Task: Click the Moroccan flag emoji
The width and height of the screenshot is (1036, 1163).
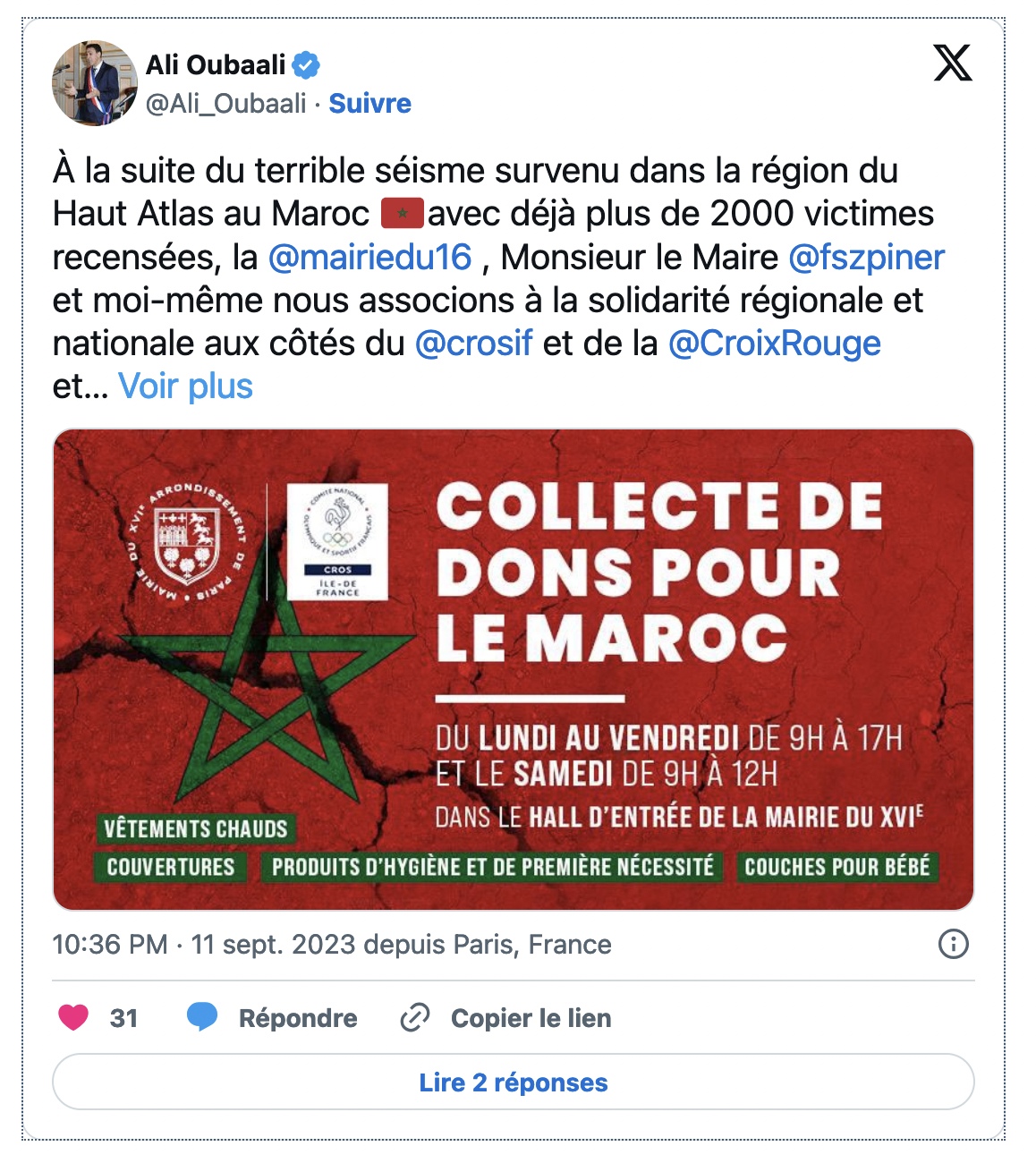Action: (x=402, y=213)
